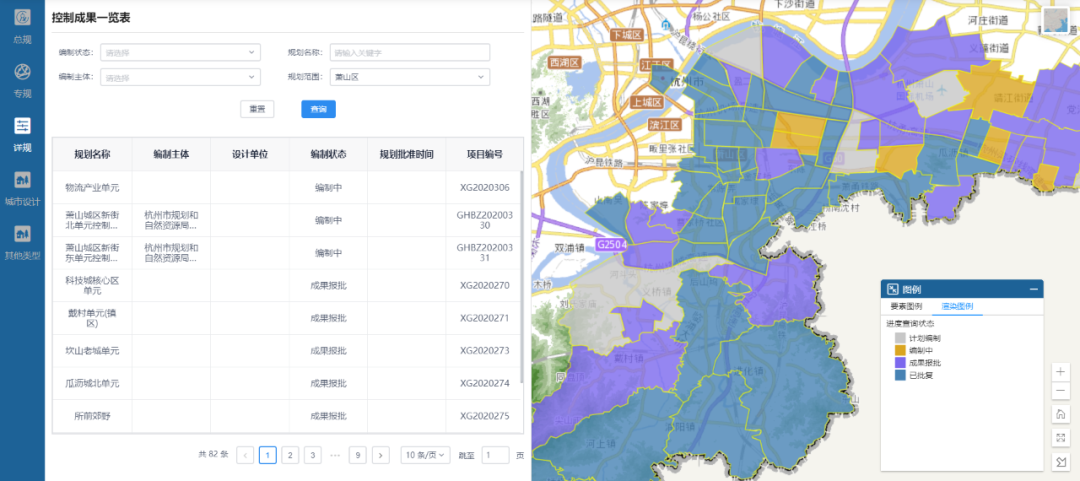Zoom in the map with plus button
The width and height of the screenshot is (1080, 481).
(1060, 371)
